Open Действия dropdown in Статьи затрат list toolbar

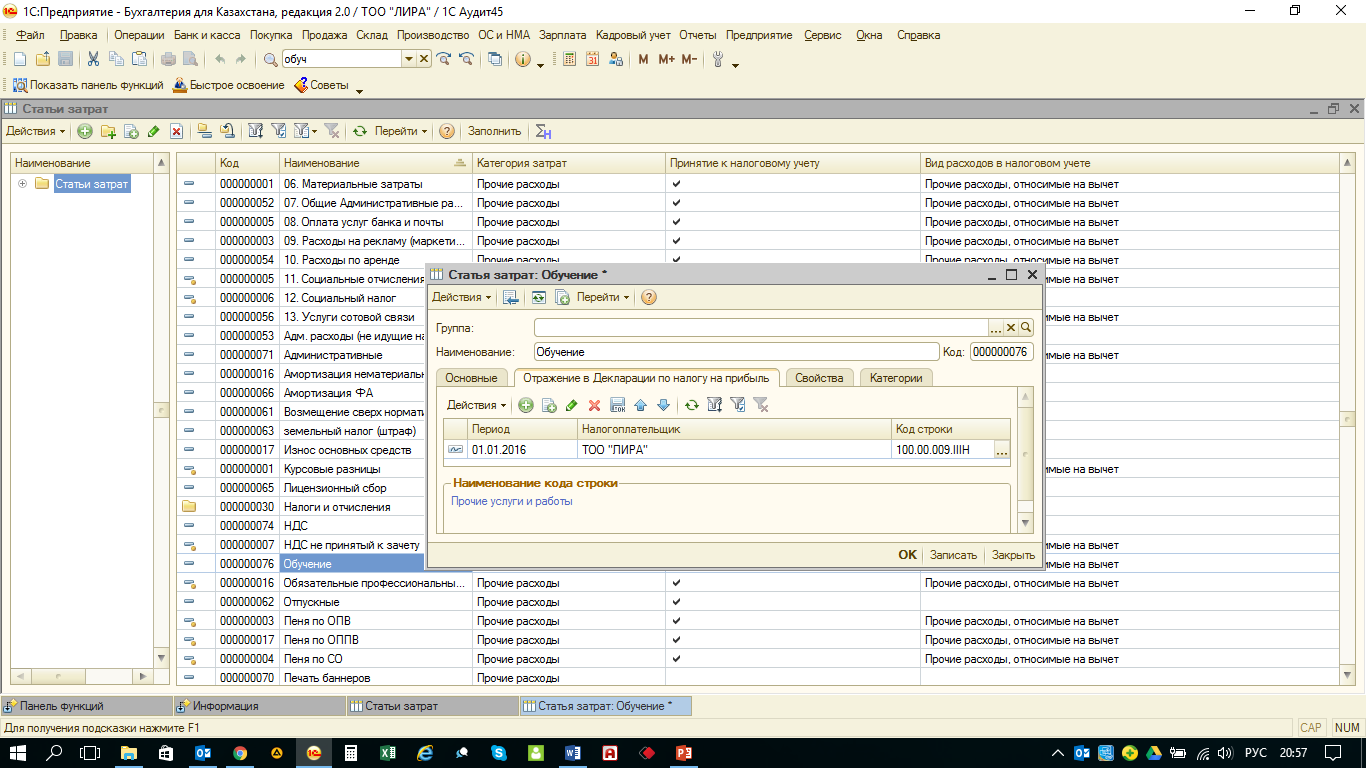pyautogui.click(x=35, y=131)
